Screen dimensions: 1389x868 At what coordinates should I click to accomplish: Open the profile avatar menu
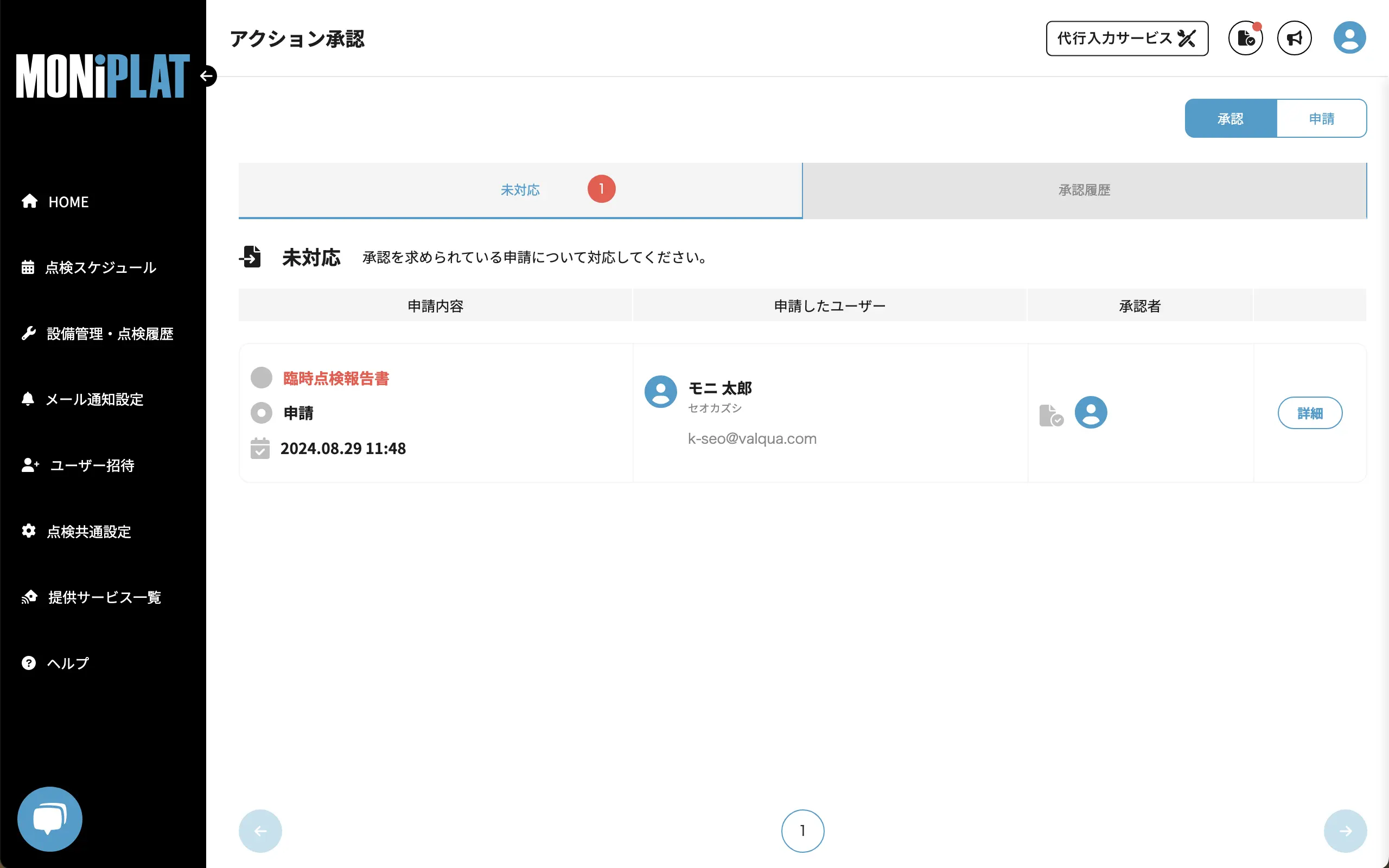[1349, 37]
